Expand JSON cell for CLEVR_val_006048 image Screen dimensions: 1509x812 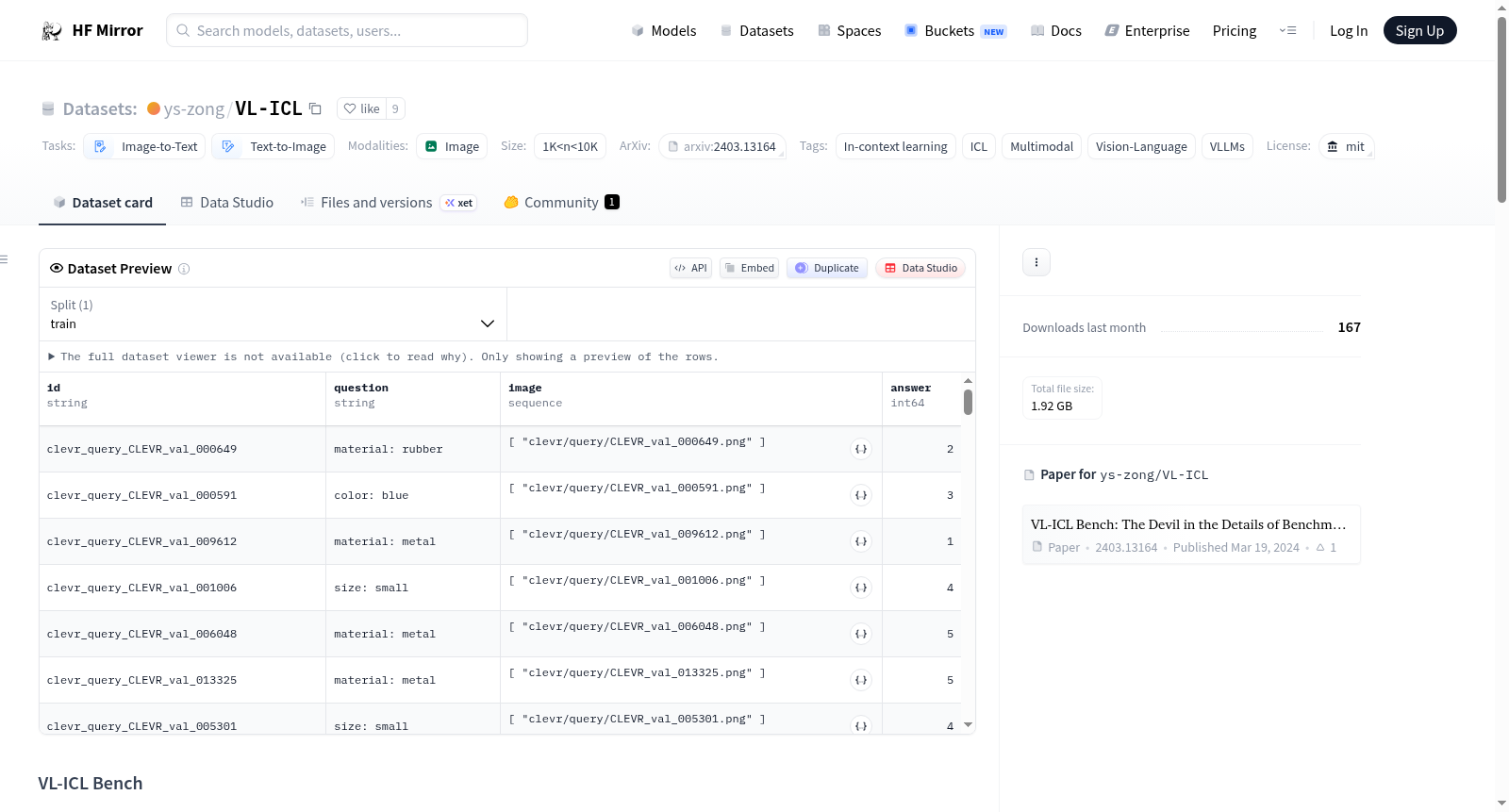click(861, 634)
